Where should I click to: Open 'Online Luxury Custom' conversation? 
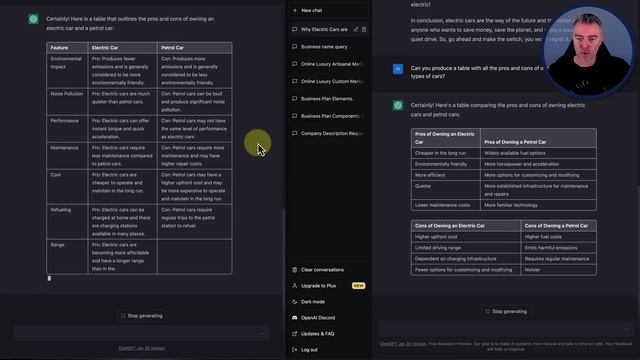click(x=329, y=81)
